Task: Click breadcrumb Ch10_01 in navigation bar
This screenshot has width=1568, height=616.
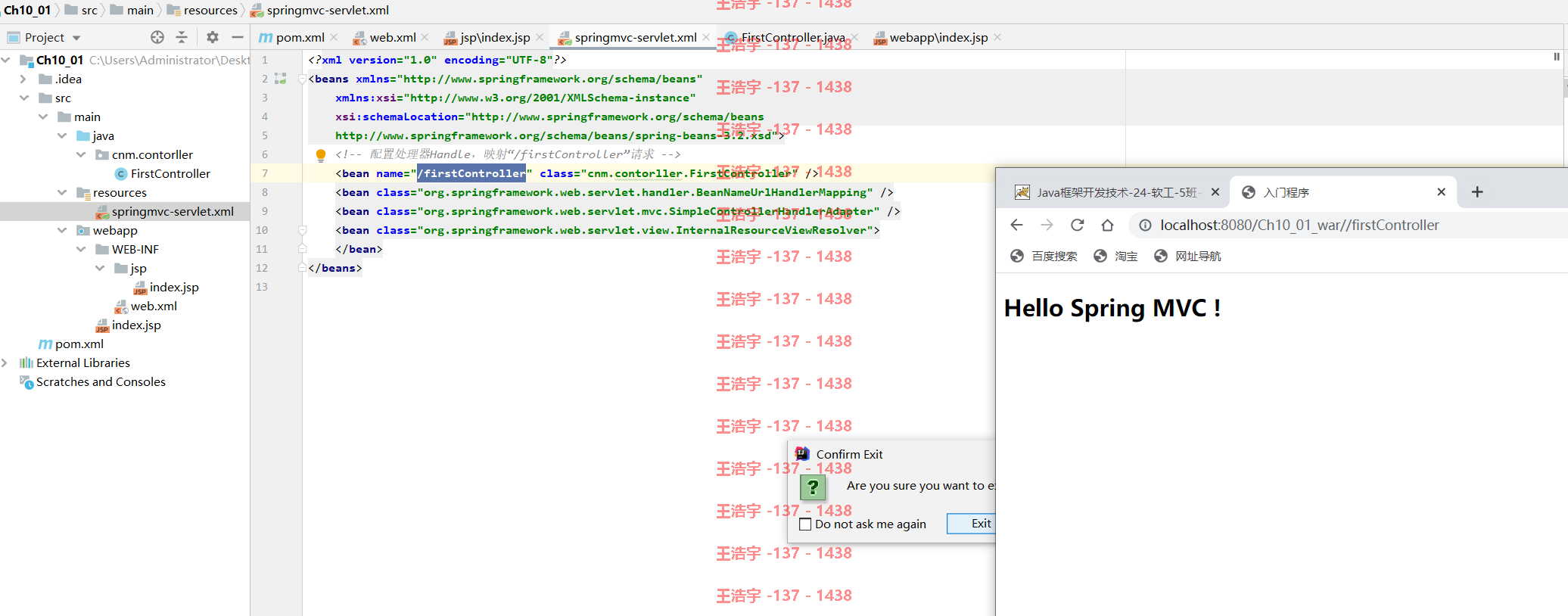Action: point(27,10)
